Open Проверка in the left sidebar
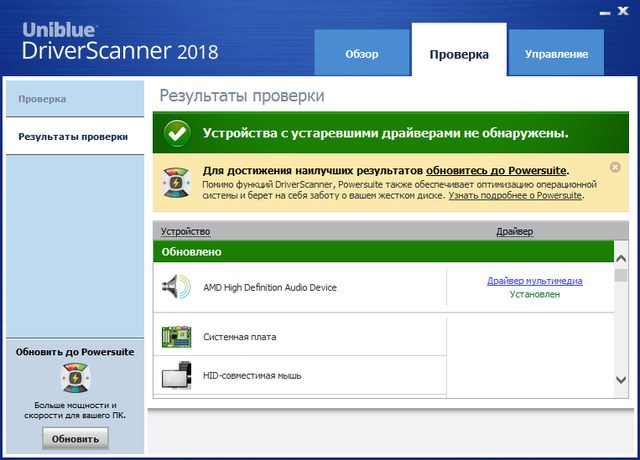This screenshot has height=460, width=640. [42, 99]
